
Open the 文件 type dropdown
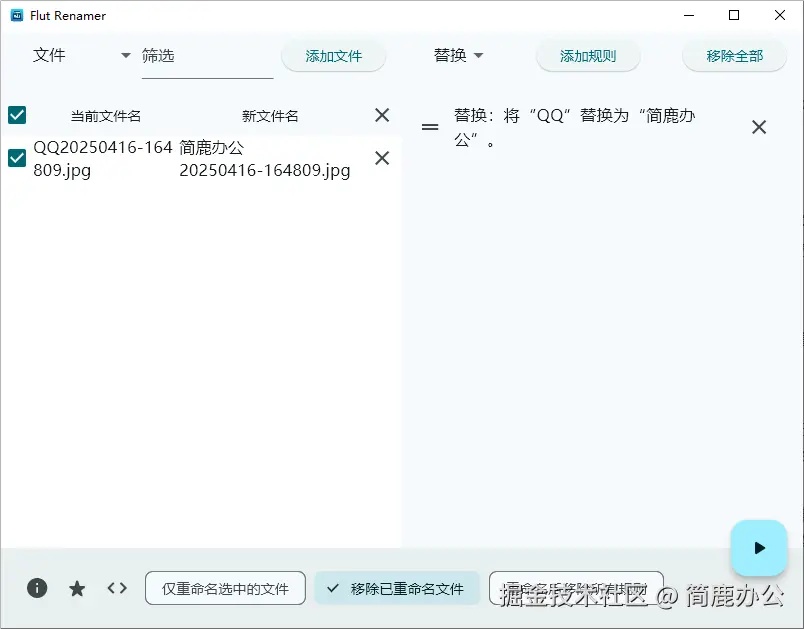click(x=82, y=55)
